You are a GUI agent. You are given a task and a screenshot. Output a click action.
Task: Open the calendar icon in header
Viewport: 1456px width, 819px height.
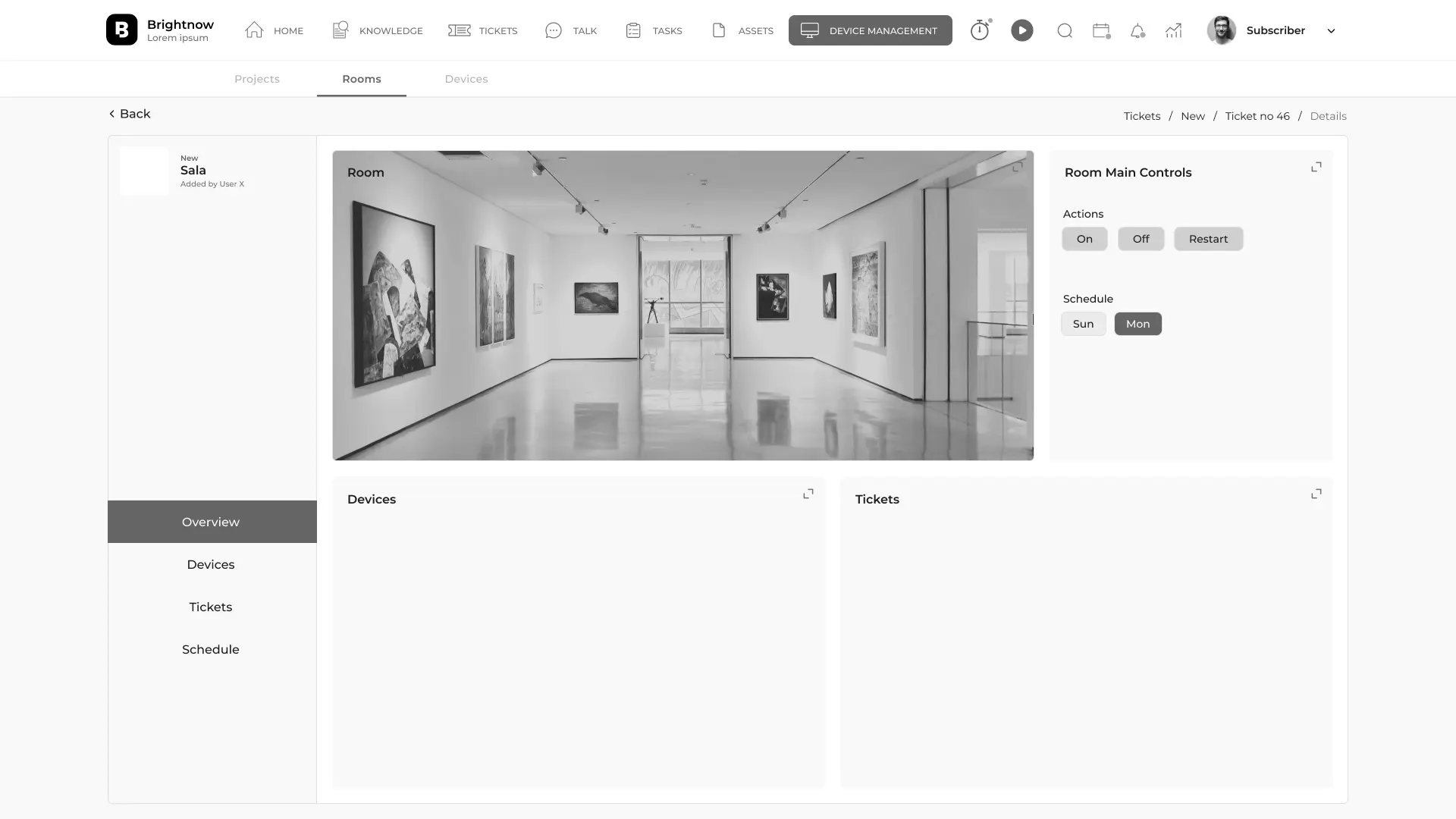[1101, 30]
